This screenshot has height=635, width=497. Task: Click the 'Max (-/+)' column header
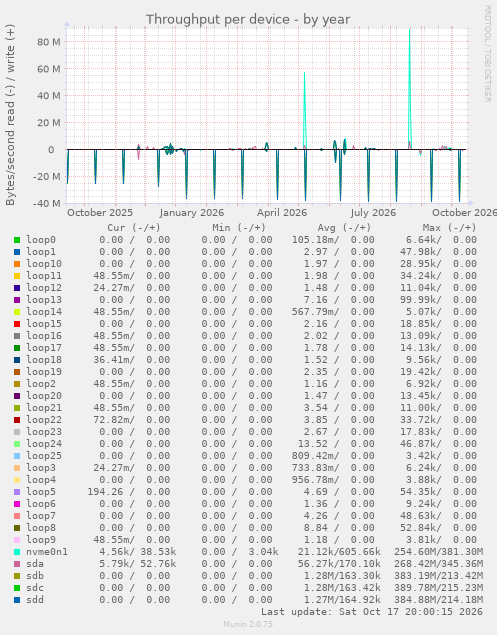click(449, 228)
